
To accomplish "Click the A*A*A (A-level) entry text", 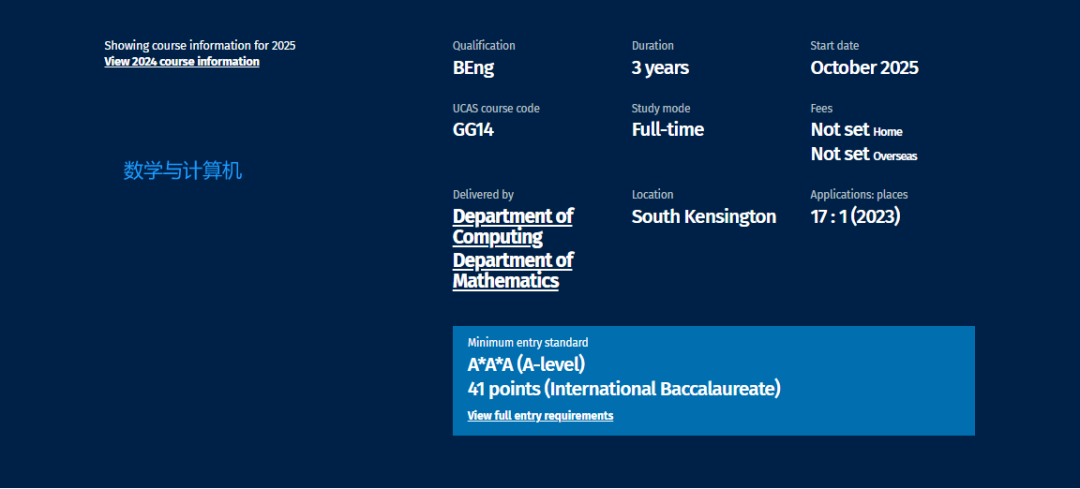I will pos(526,365).
